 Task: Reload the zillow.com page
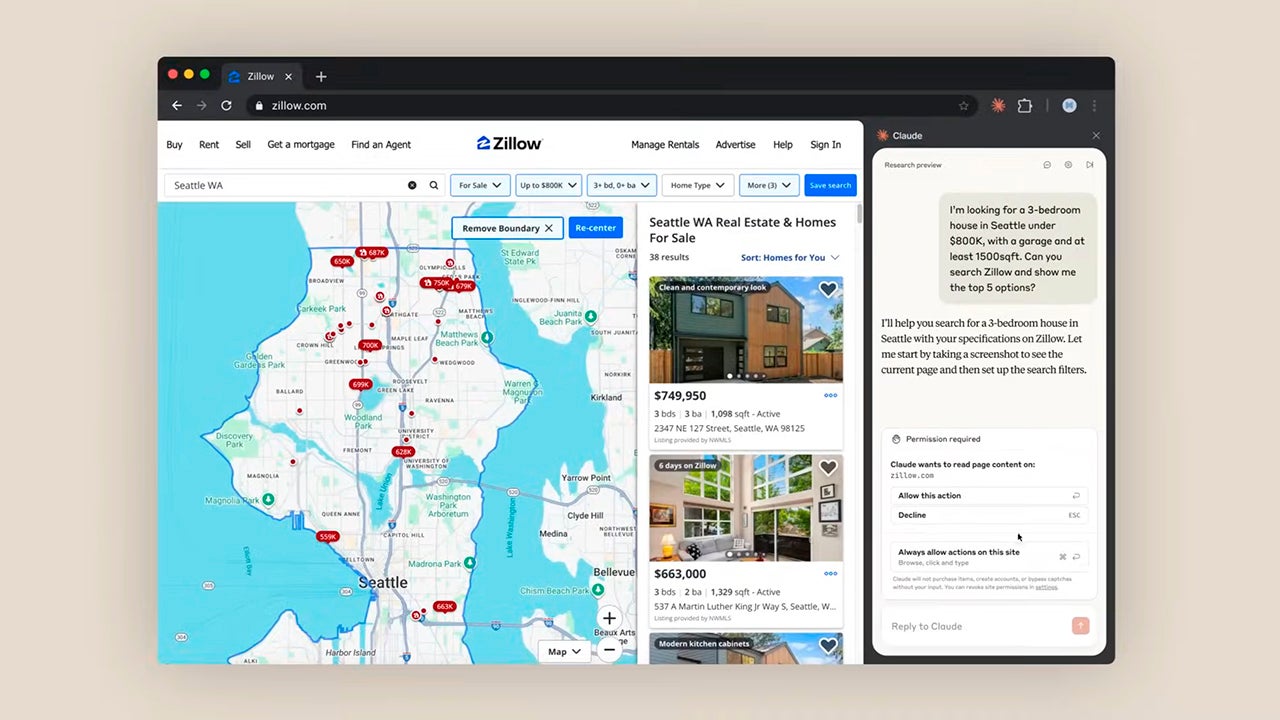(x=227, y=105)
